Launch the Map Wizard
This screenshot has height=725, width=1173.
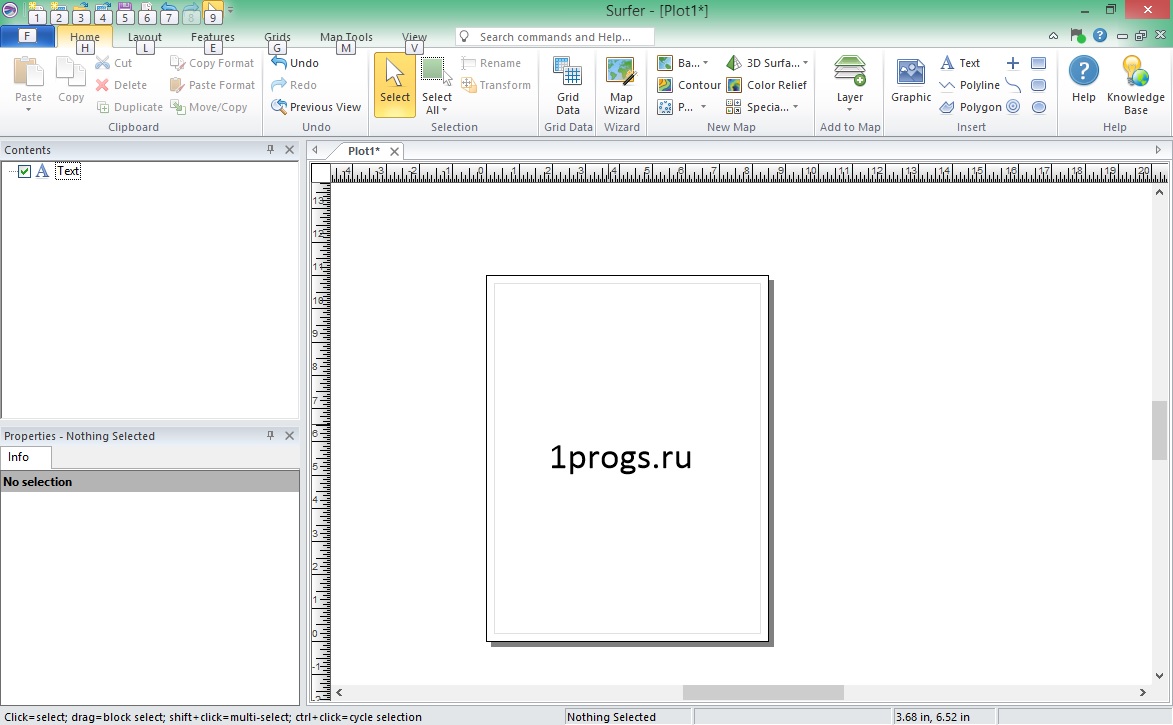622,85
